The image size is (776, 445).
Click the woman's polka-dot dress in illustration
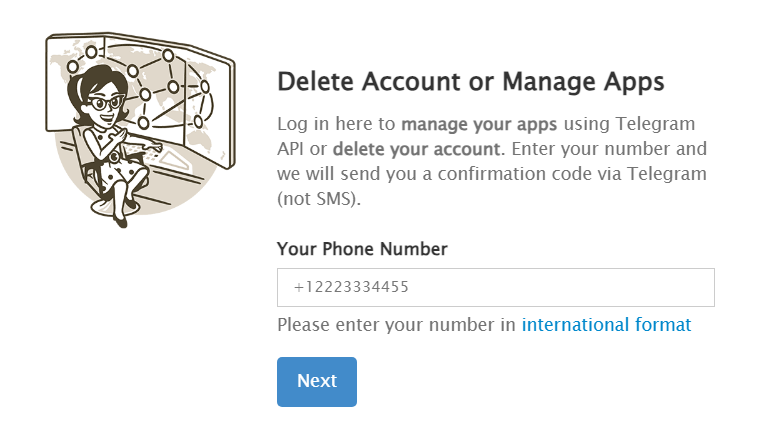(x=116, y=158)
